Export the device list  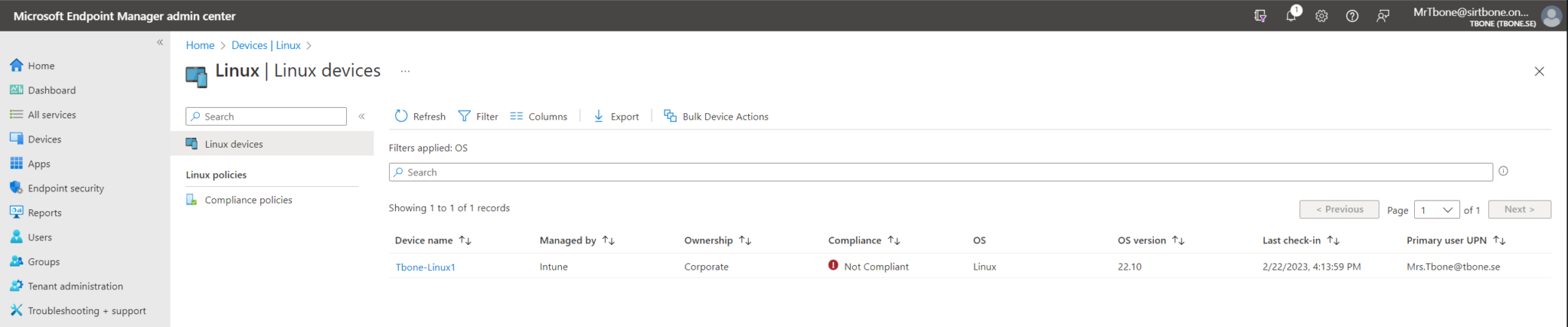coord(616,116)
